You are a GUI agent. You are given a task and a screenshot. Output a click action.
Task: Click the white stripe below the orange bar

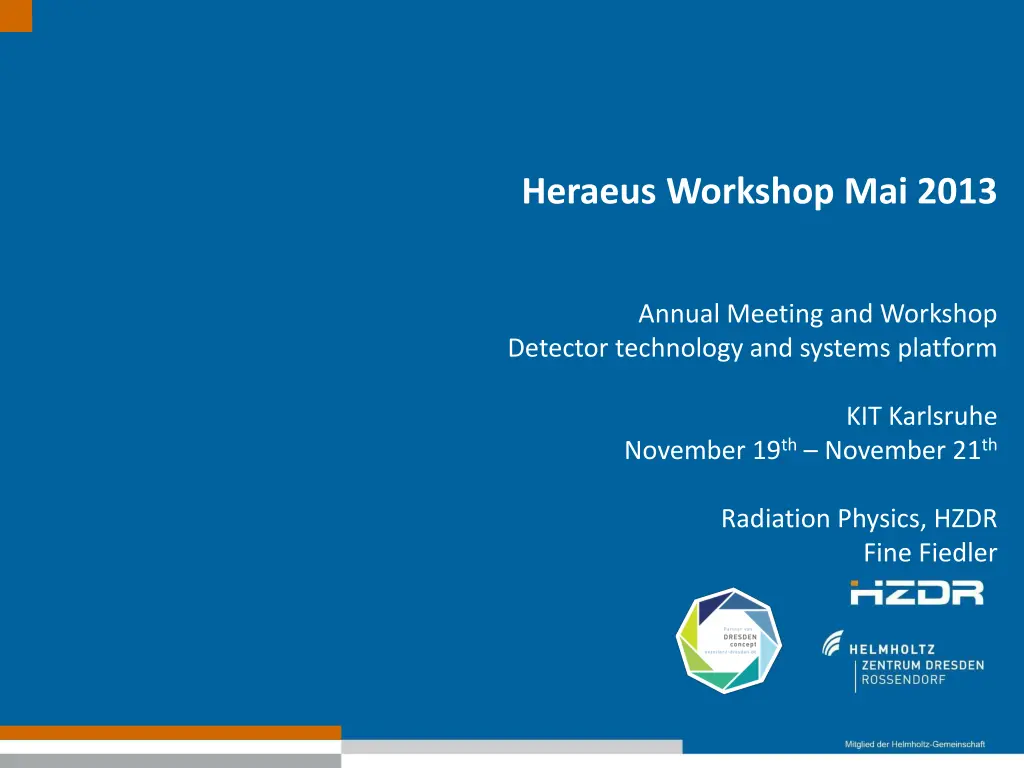point(170,747)
